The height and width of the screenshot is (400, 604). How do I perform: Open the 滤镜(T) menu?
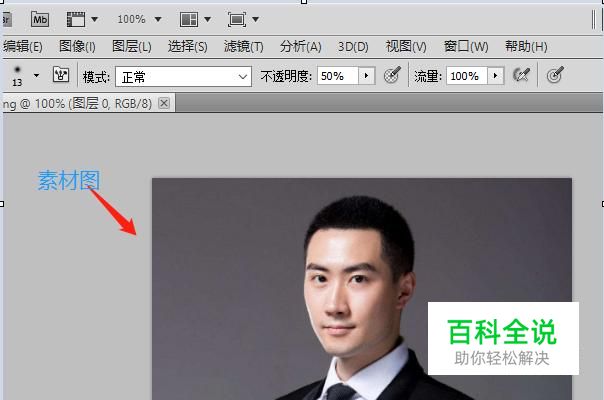[243, 47]
